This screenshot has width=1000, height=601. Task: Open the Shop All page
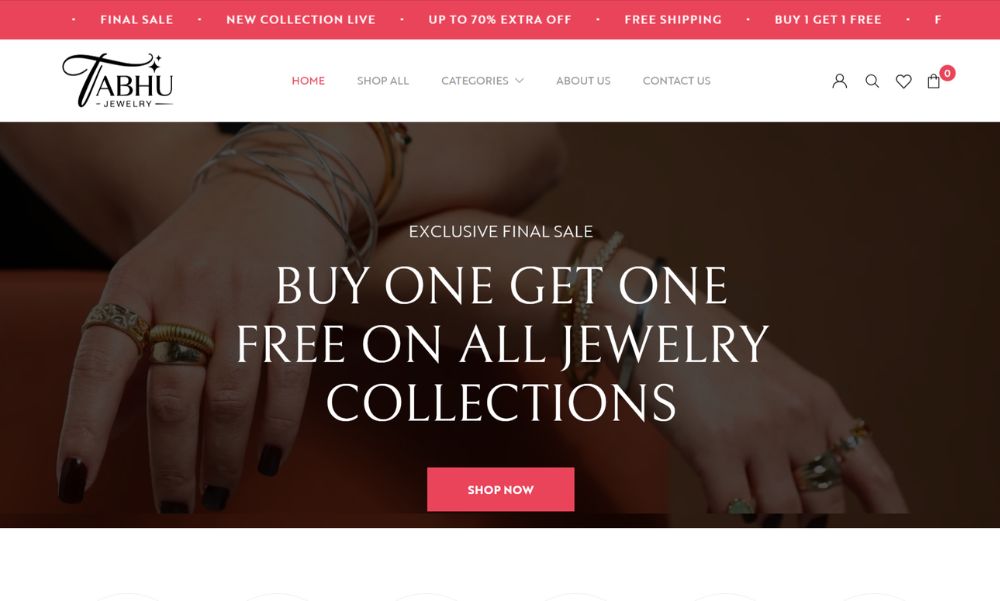pyautogui.click(x=383, y=80)
